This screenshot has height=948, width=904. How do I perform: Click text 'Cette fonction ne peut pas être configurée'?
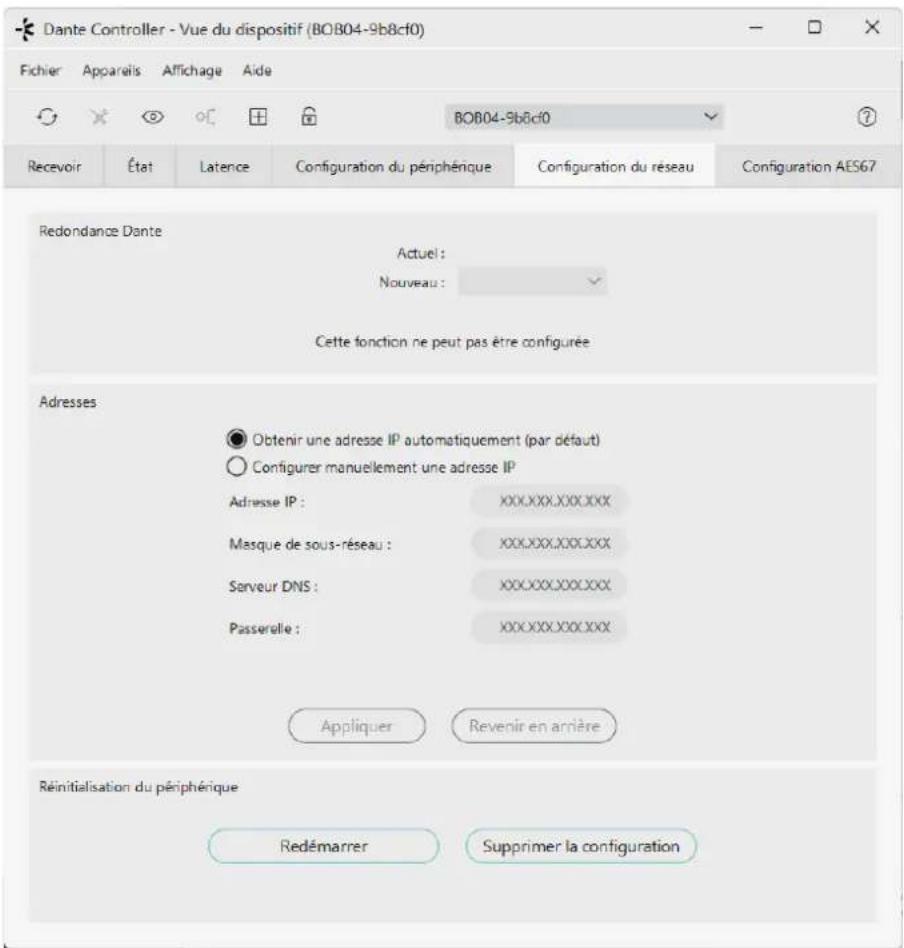tap(452, 342)
